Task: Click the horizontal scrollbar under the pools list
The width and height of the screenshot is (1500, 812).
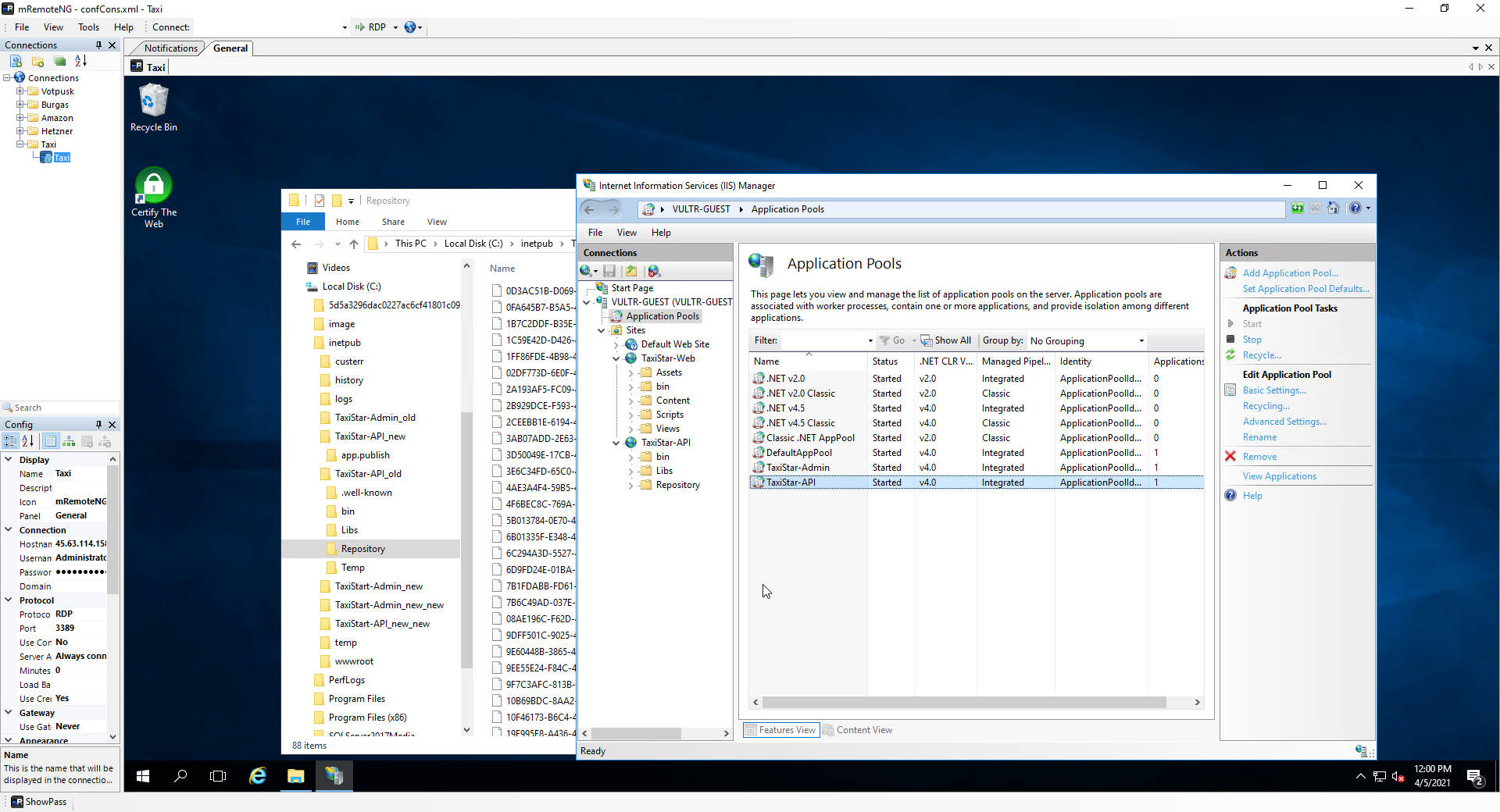Action: coord(964,703)
